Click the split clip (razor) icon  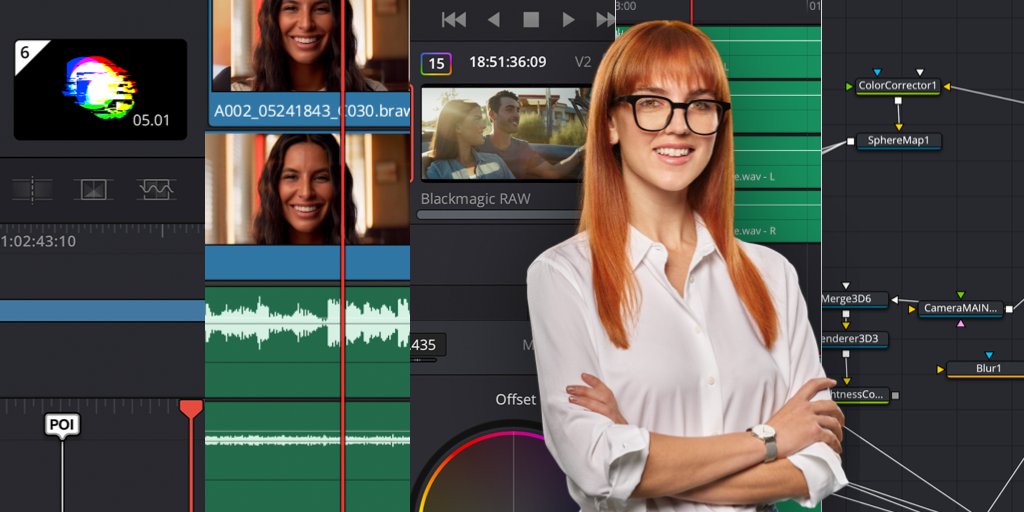tap(32, 189)
